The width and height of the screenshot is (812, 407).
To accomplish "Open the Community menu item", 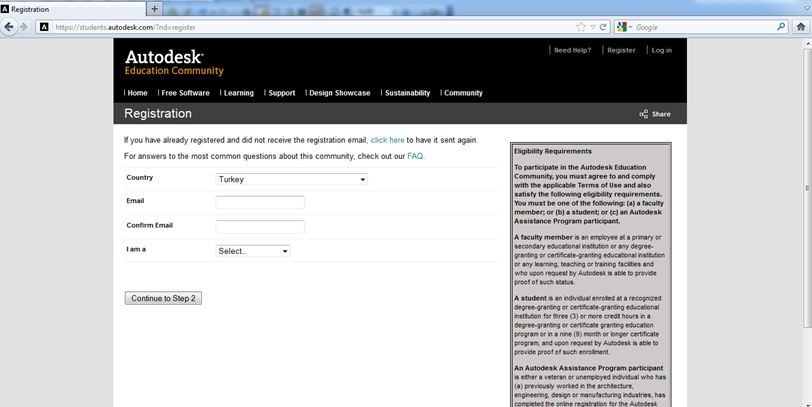I will coord(463,93).
